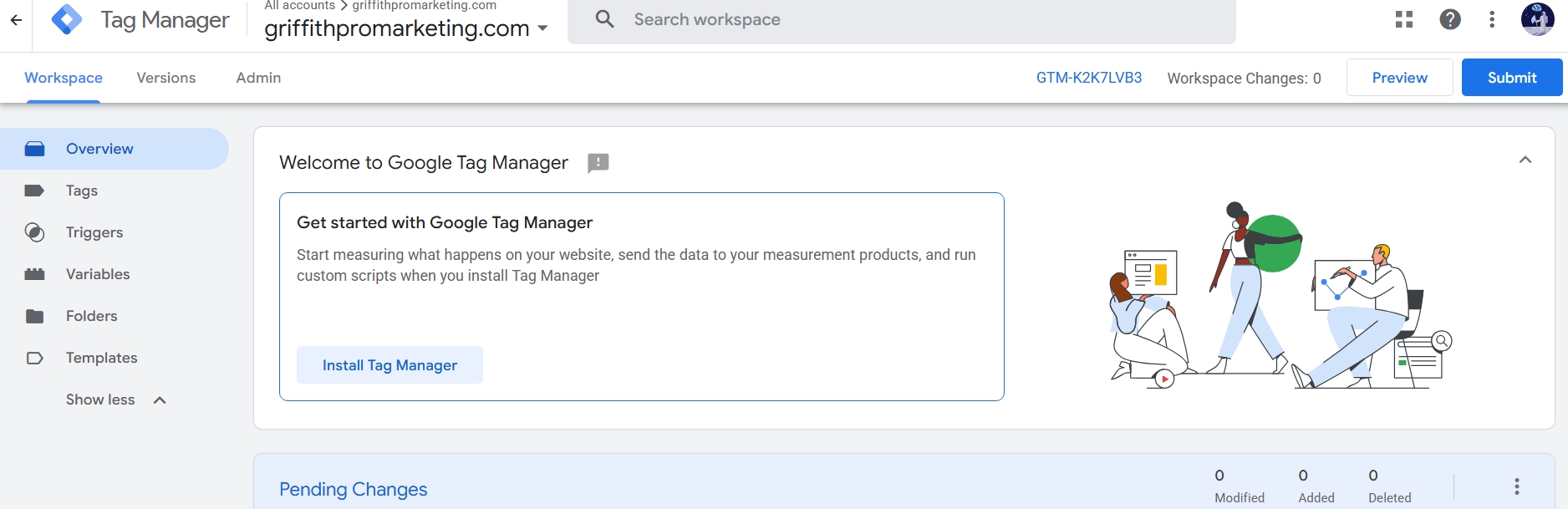Image resolution: width=1568 pixels, height=509 pixels.
Task: Click the Modified count in Pending Changes
Action: pyautogui.click(x=1240, y=486)
